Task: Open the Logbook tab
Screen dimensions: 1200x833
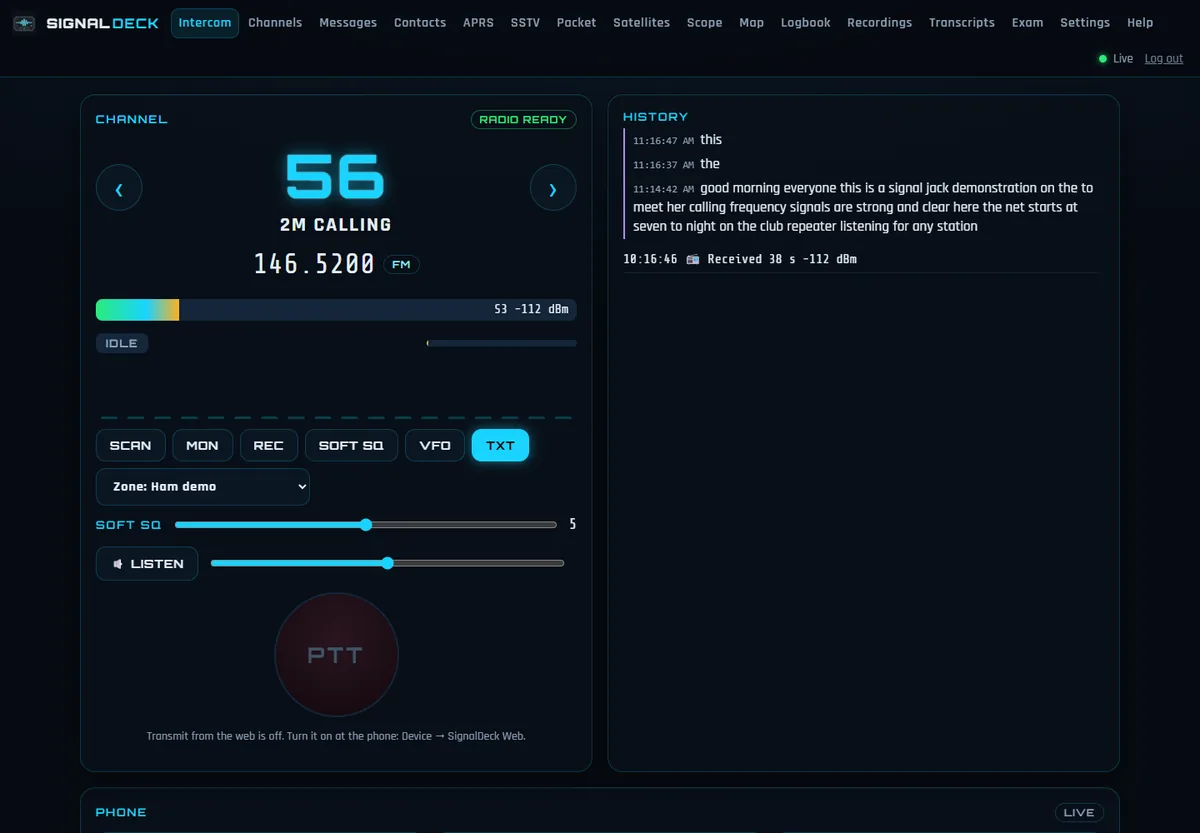Action: pos(806,23)
